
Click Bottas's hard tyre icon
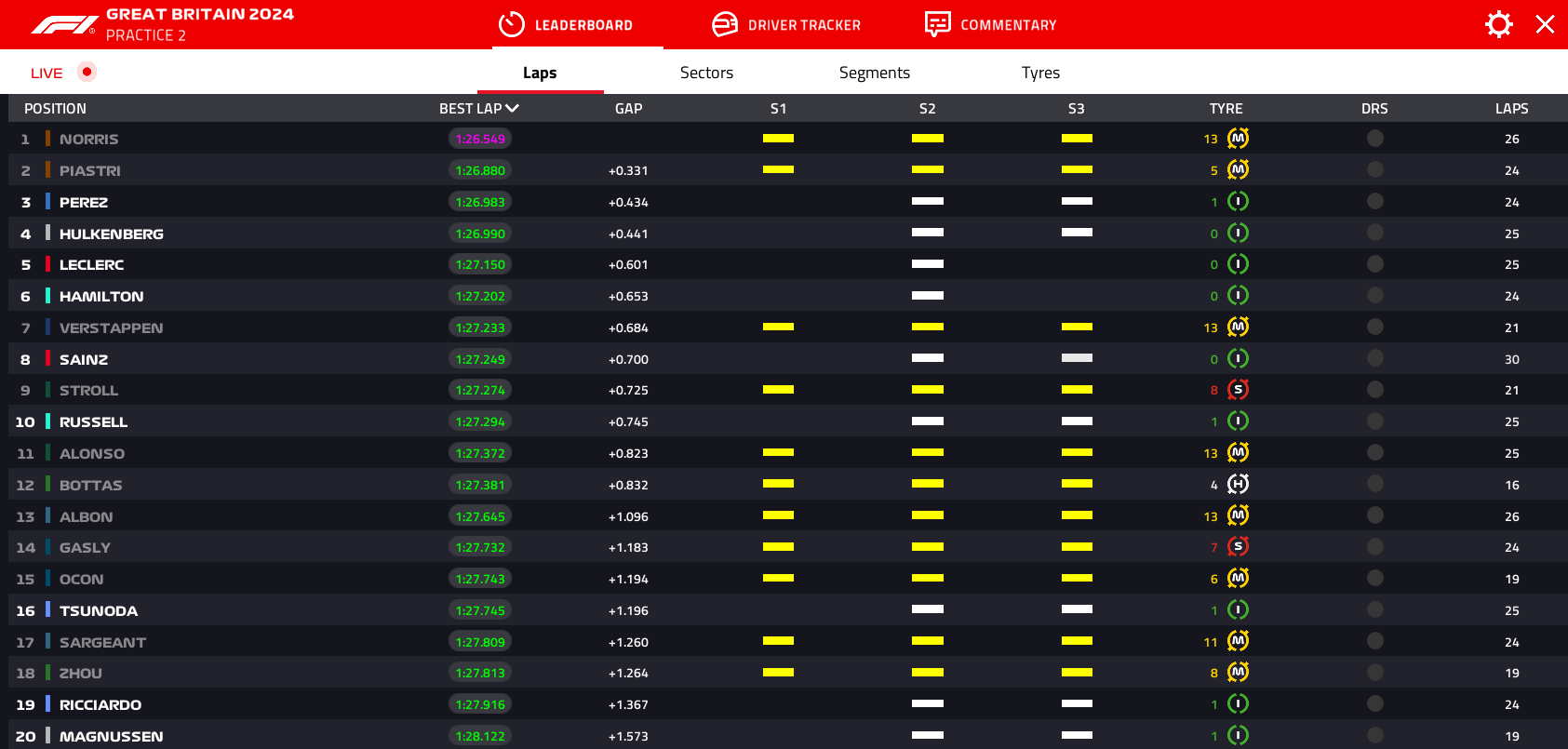click(1238, 484)
